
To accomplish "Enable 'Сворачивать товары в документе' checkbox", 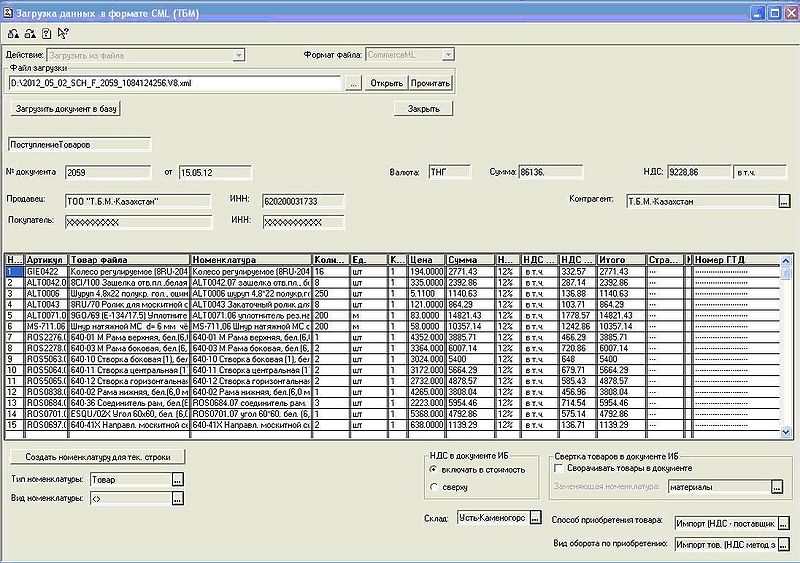I will [560, 468].
